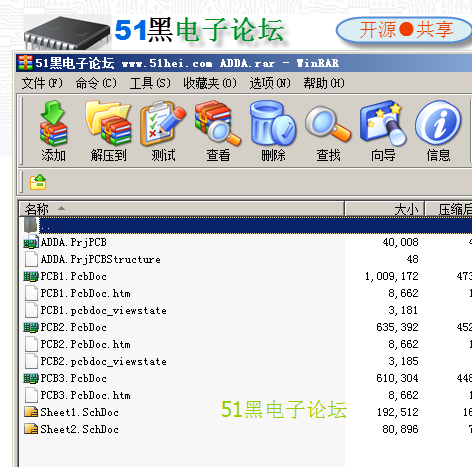Click the size value 635,392
The image size is (472, 467).
[397, 327]
